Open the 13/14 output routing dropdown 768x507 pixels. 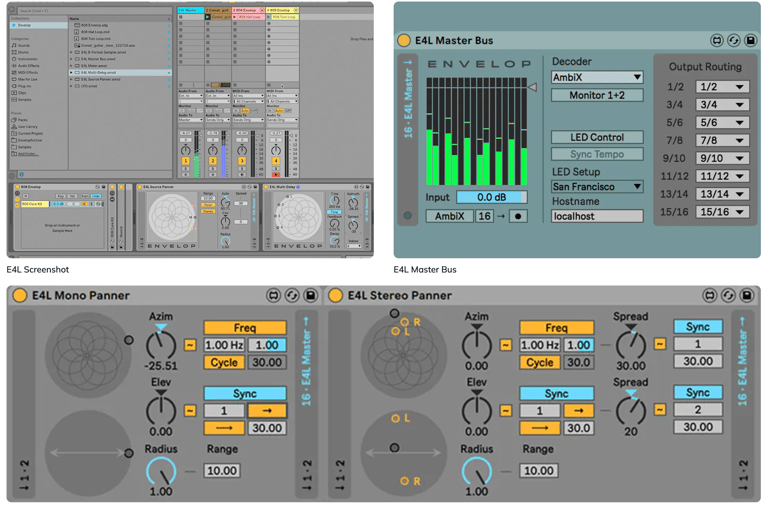[722, 194]
